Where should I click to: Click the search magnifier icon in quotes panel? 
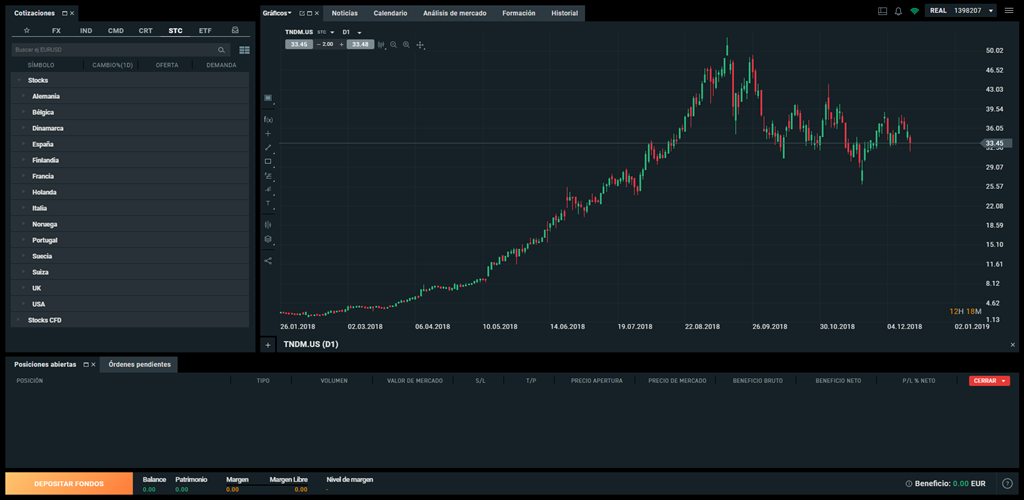[221, 50]
